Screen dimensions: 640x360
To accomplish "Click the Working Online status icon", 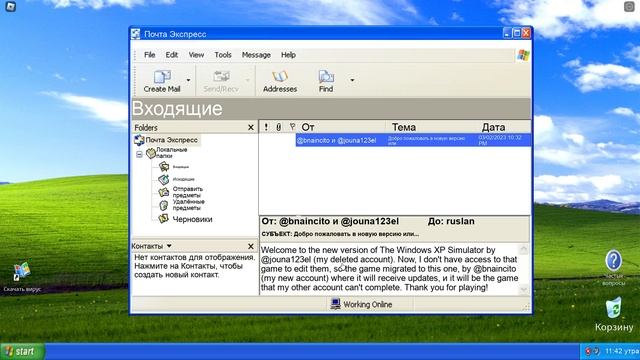I will 336,304.
